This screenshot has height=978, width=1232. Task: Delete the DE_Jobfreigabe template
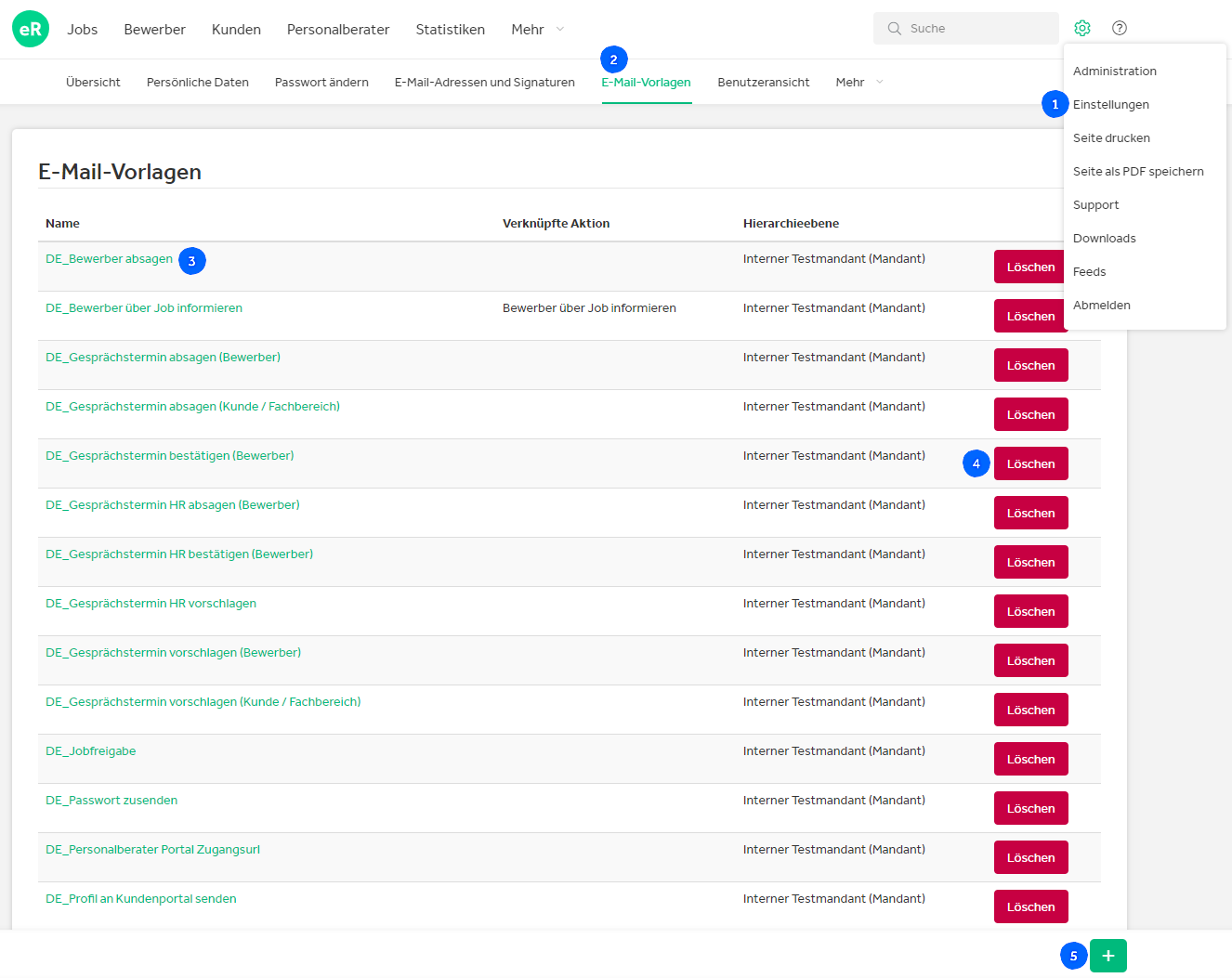[1030, 759]
